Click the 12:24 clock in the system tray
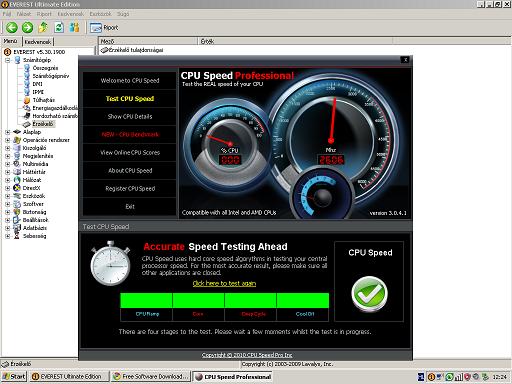Image resolution: width=512 pixels, height=384 pixels. pos(499,377)
